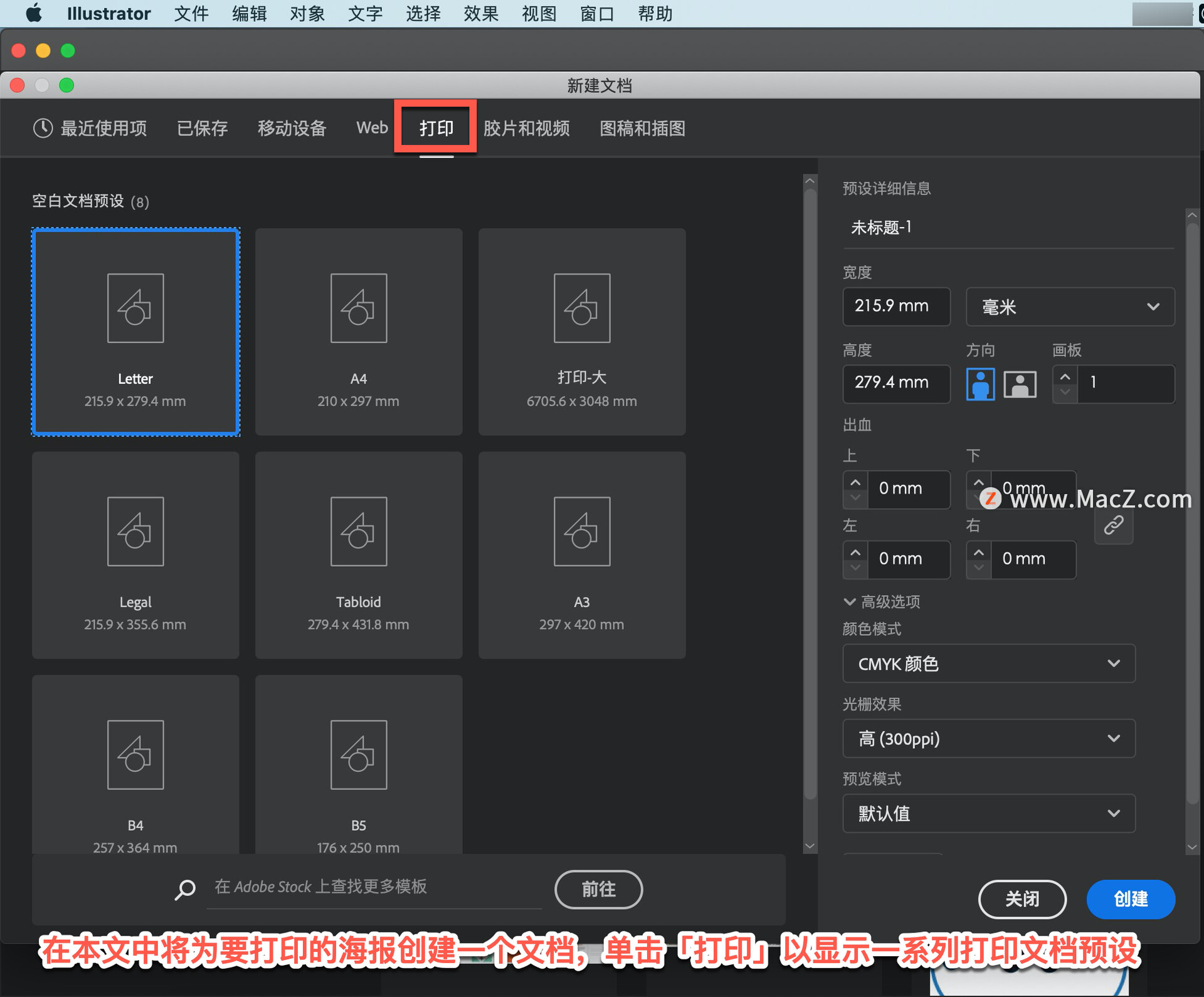Choose the Tabloid preset thumbnail

359,531
